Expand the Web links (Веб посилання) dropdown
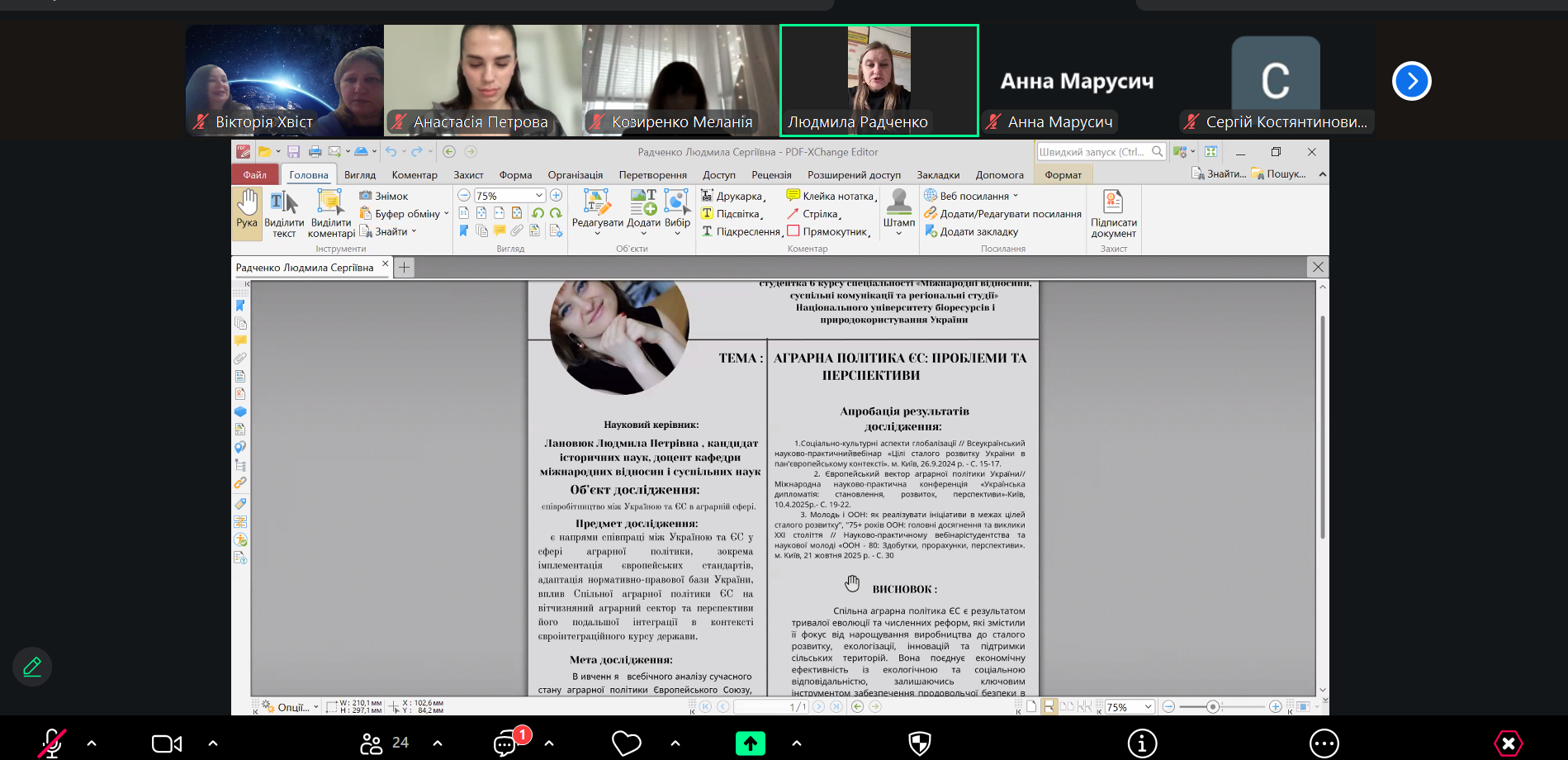Screen dimensions: 1568x760 pos(1016,196)
